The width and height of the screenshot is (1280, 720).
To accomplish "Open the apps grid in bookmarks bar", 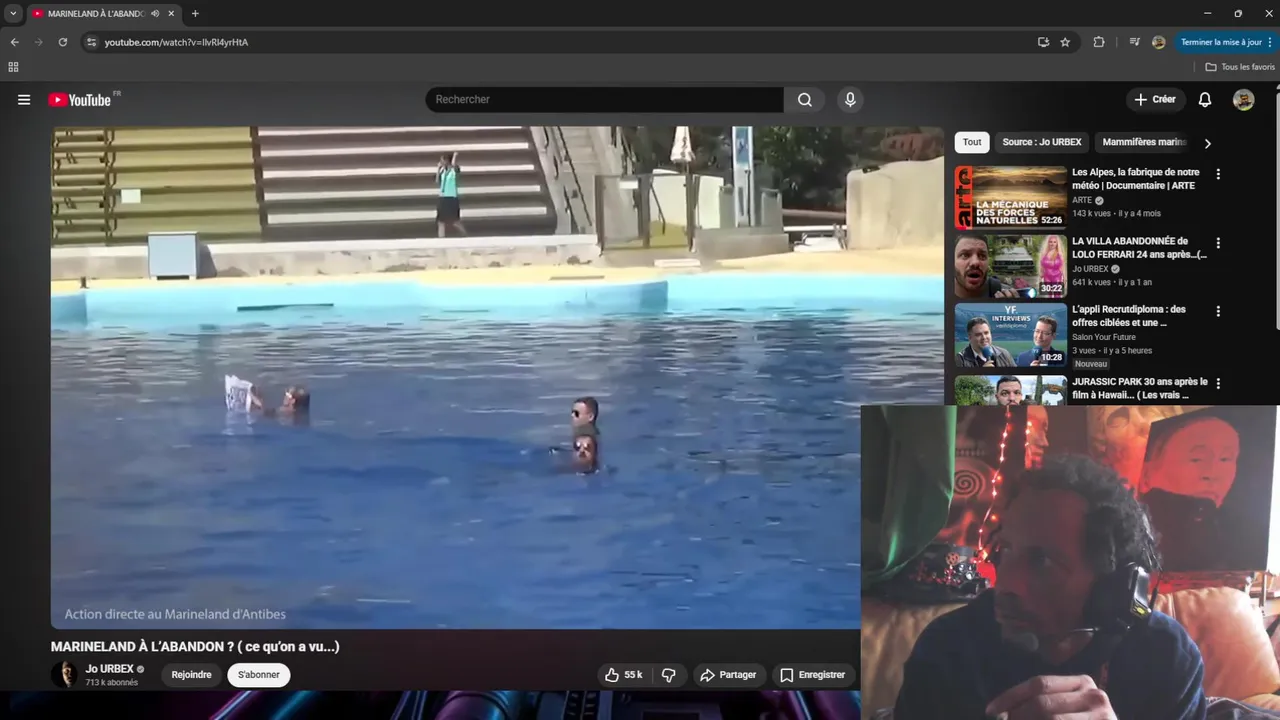I will 13,67.
